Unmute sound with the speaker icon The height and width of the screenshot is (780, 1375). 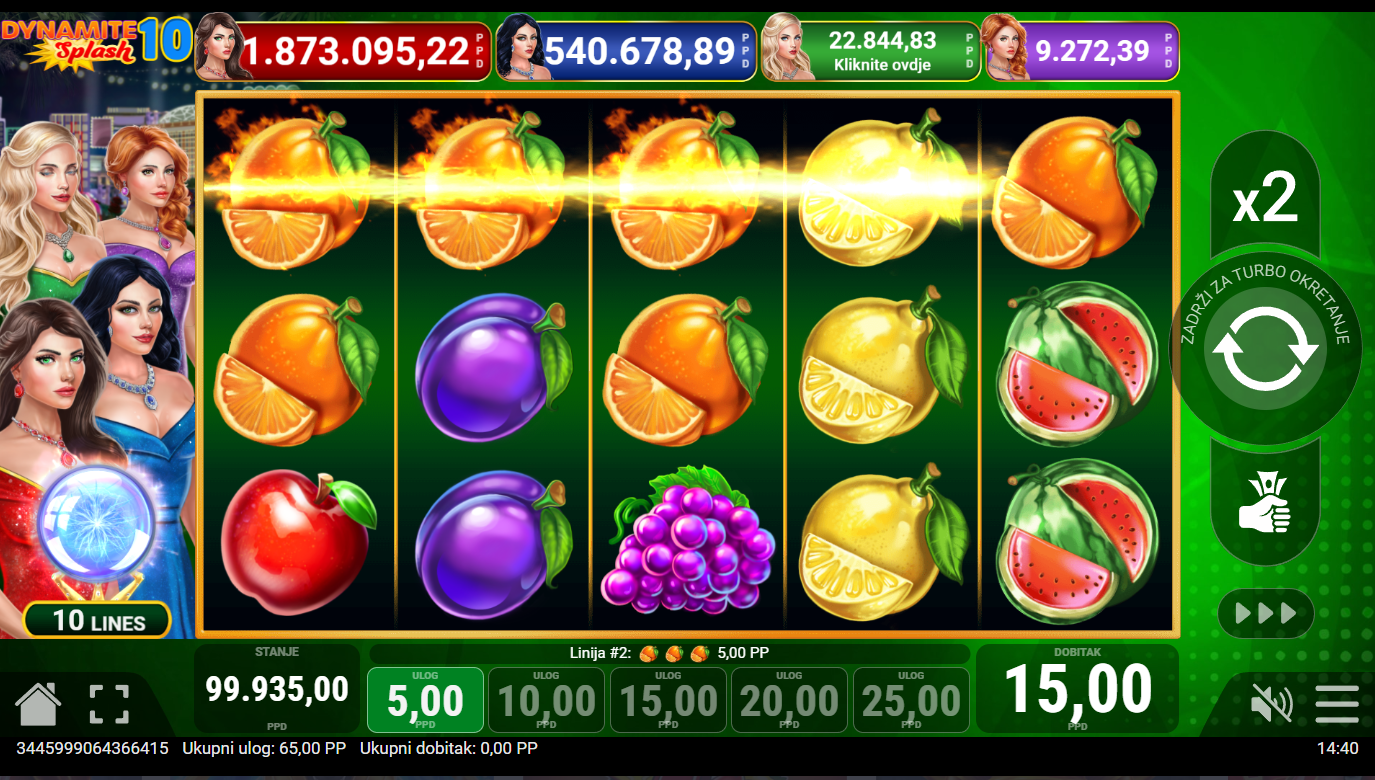tap(1271, 704)
